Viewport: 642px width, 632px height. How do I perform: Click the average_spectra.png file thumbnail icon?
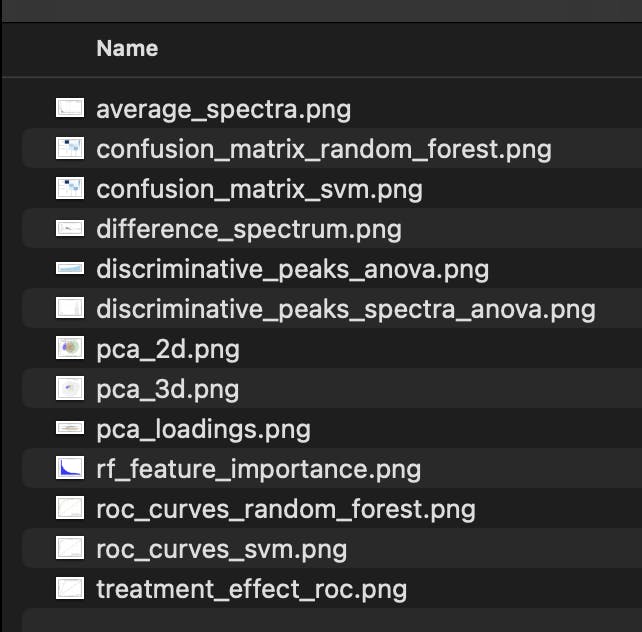tap(70, 108)
